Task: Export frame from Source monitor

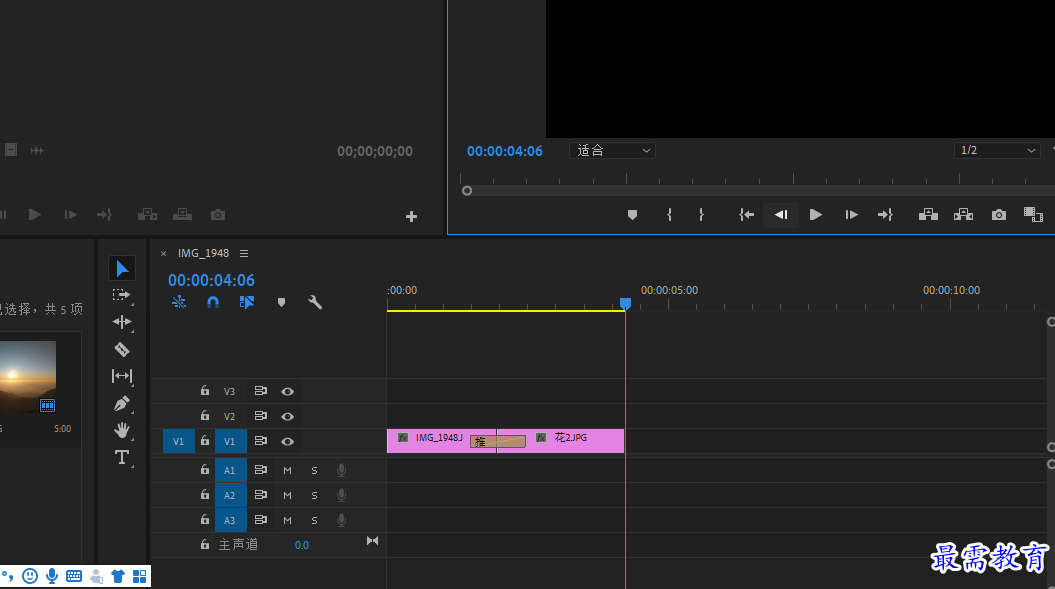Action: 217,215
